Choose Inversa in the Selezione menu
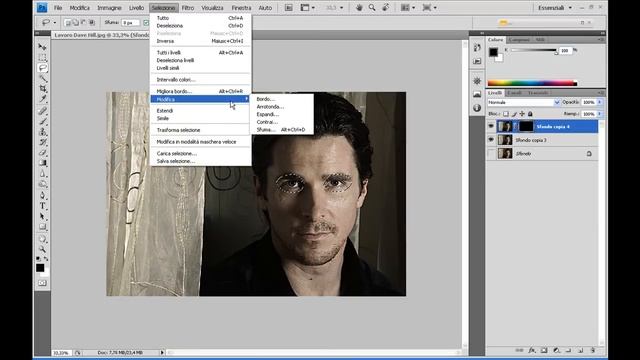640x360 pixels. (x=200, y=41)
